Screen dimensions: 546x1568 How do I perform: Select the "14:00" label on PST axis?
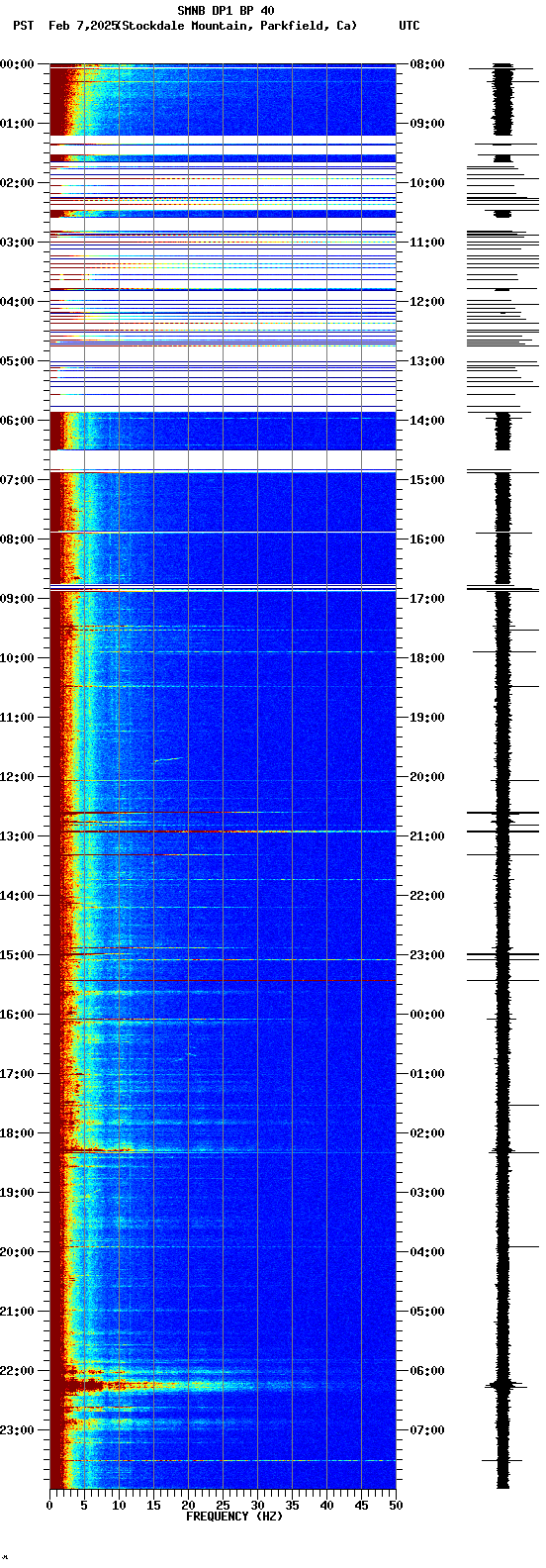click(17, 896)
